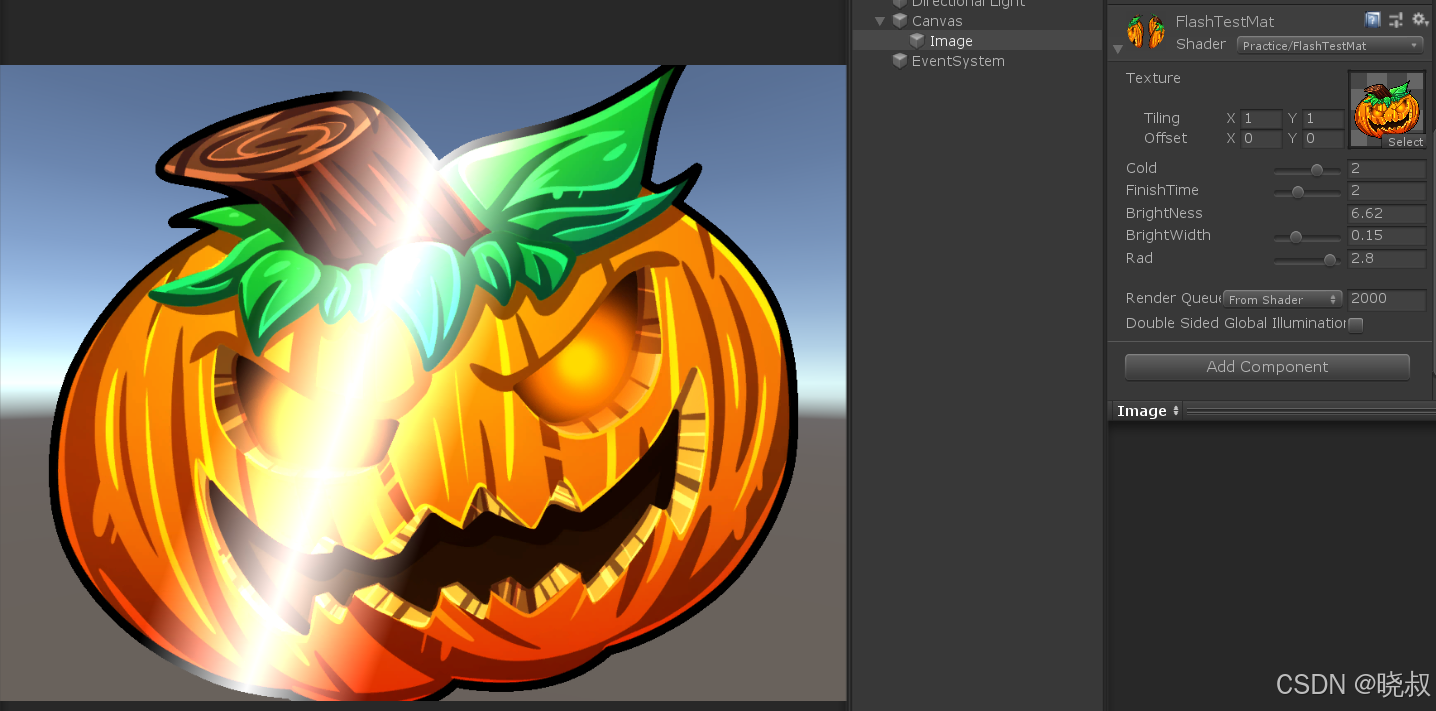1436x711 pixels.
Task: Click the FlashTestMat material name
Action: 1225,21
